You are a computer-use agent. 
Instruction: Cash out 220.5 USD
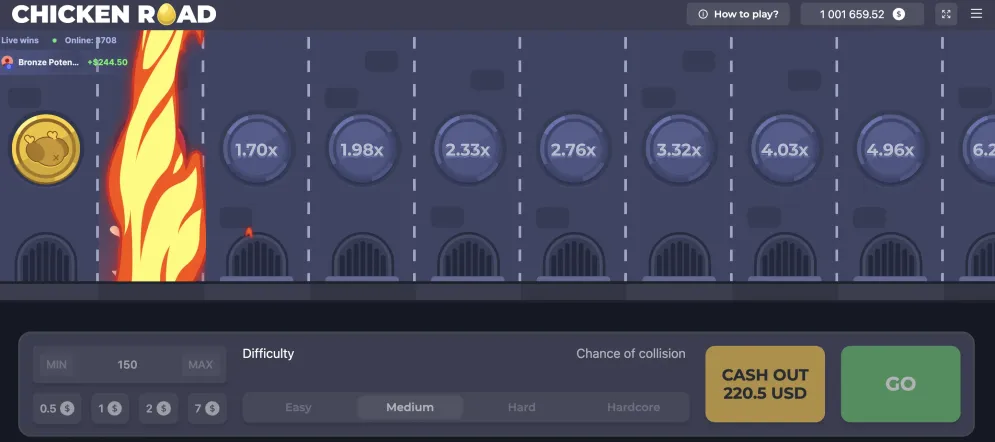(x=765, y=384)
